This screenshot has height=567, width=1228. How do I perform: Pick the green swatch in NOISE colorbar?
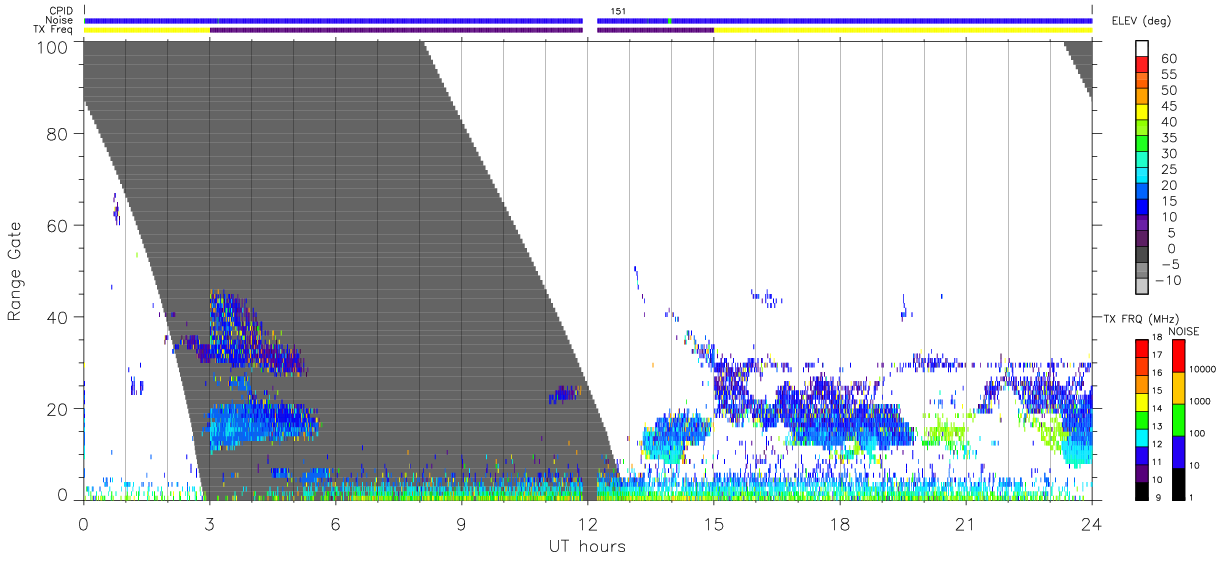coord(1178,420)
